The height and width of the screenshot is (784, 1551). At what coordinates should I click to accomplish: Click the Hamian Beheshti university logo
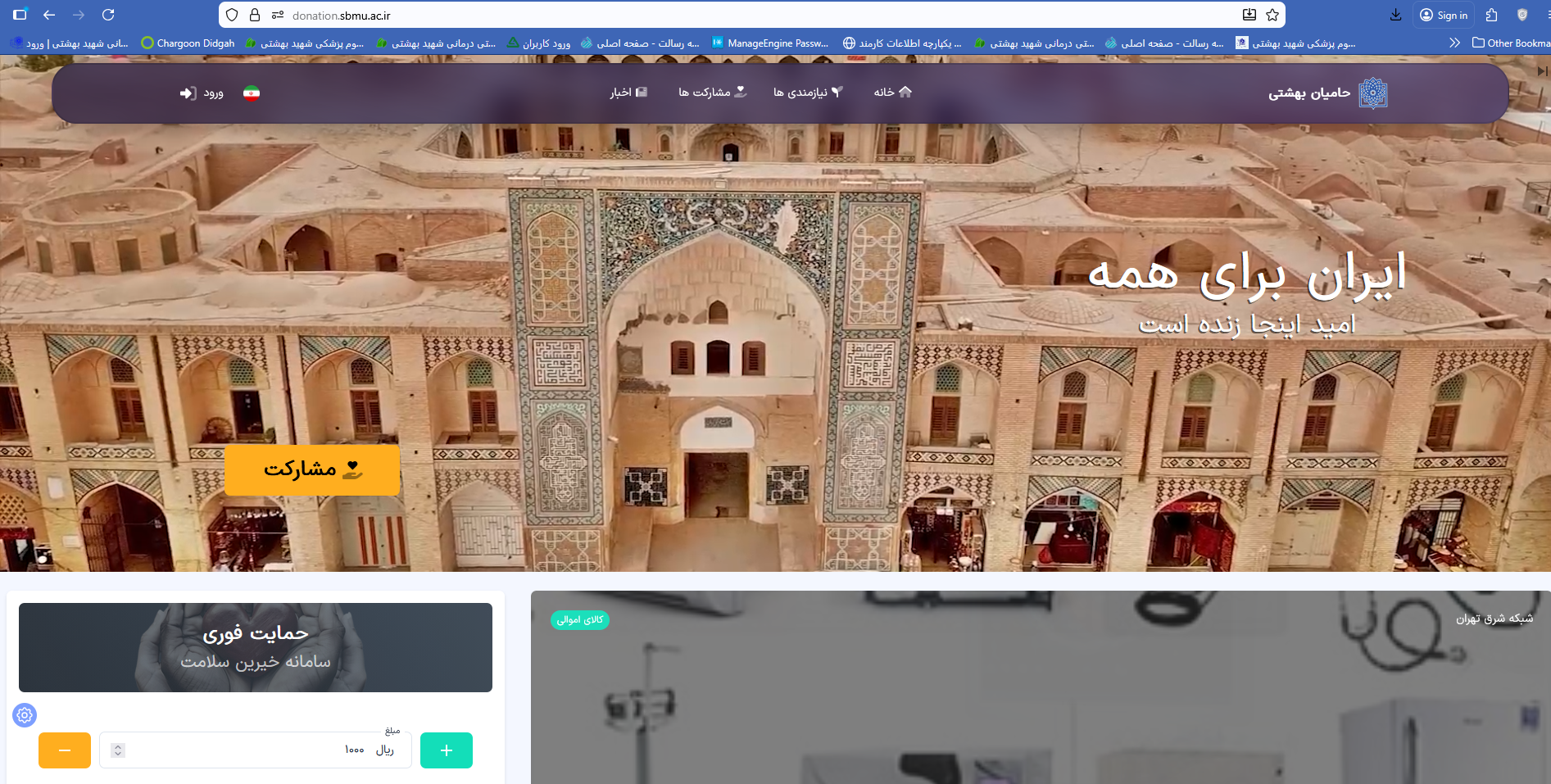coord(1372,93)
